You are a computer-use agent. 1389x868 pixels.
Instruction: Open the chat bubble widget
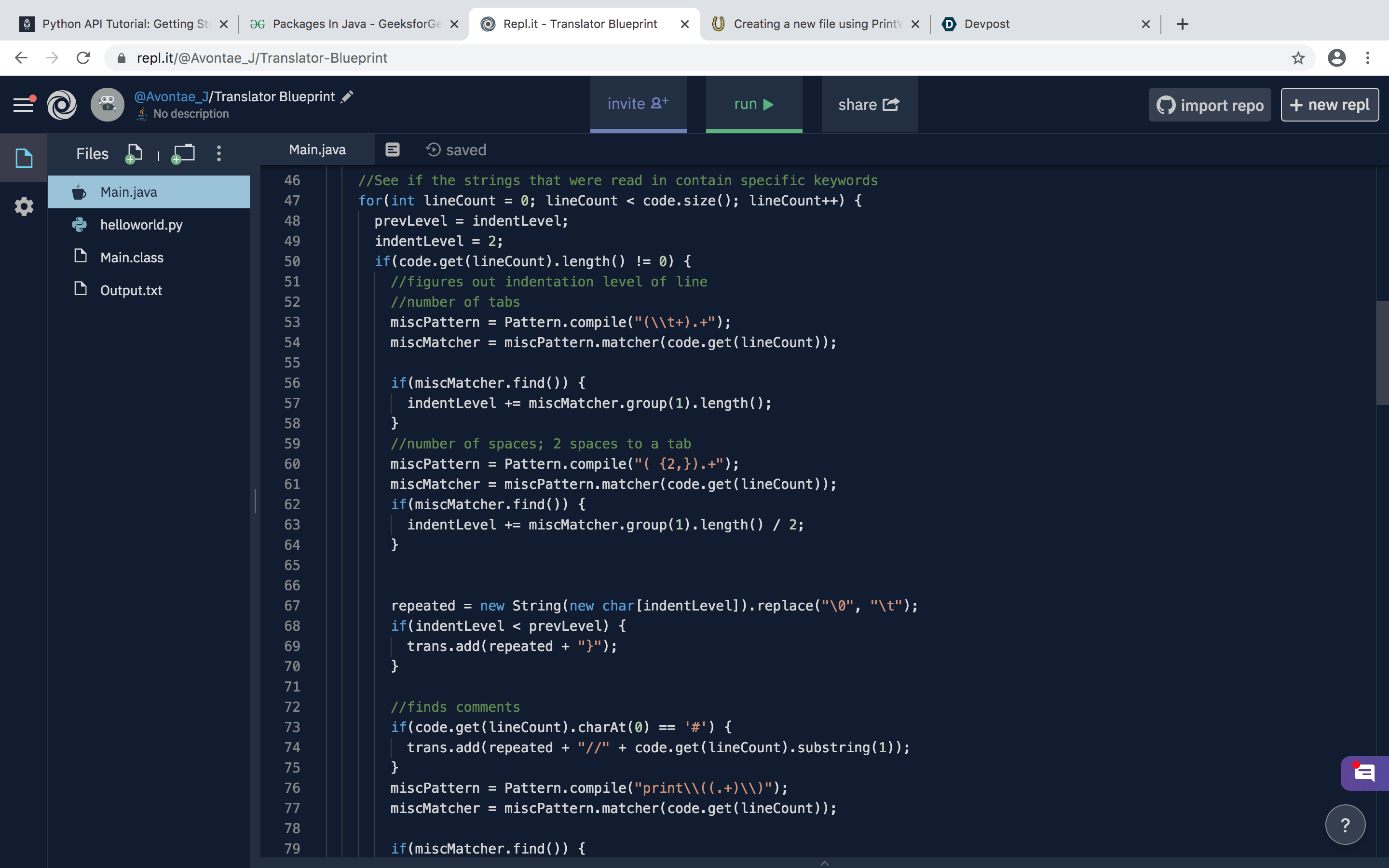pos(1364,773)
